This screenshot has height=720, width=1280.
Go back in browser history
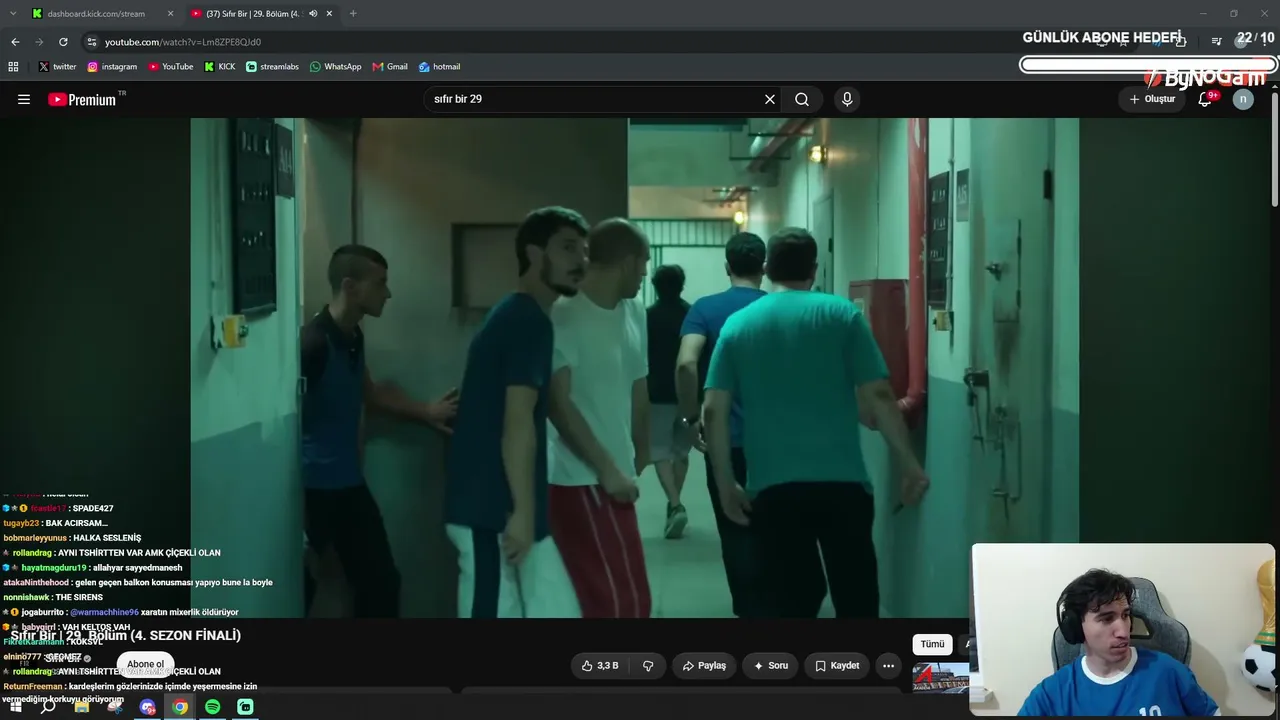click(15, 42)
